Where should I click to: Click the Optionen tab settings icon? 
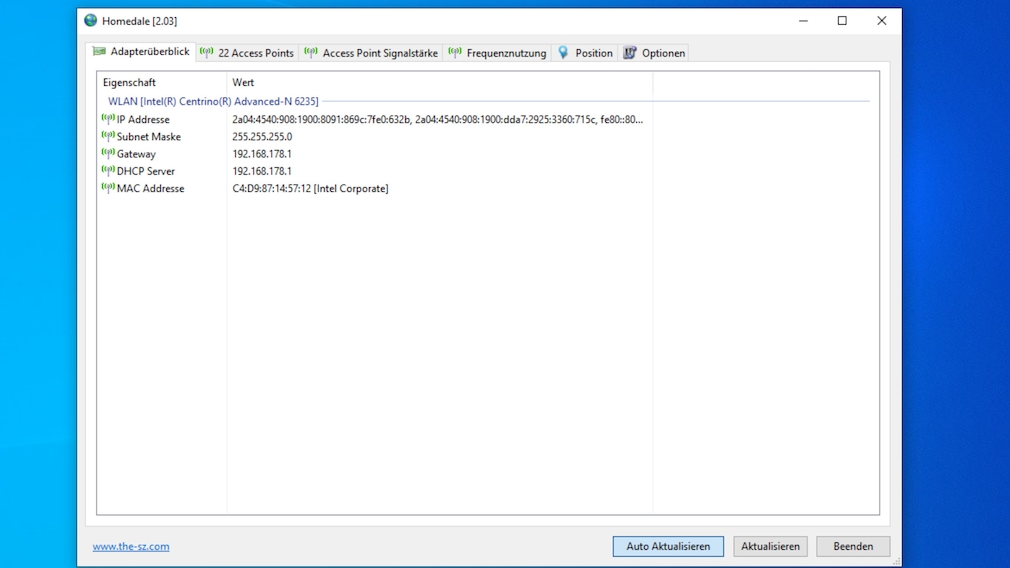click(630, 53)
